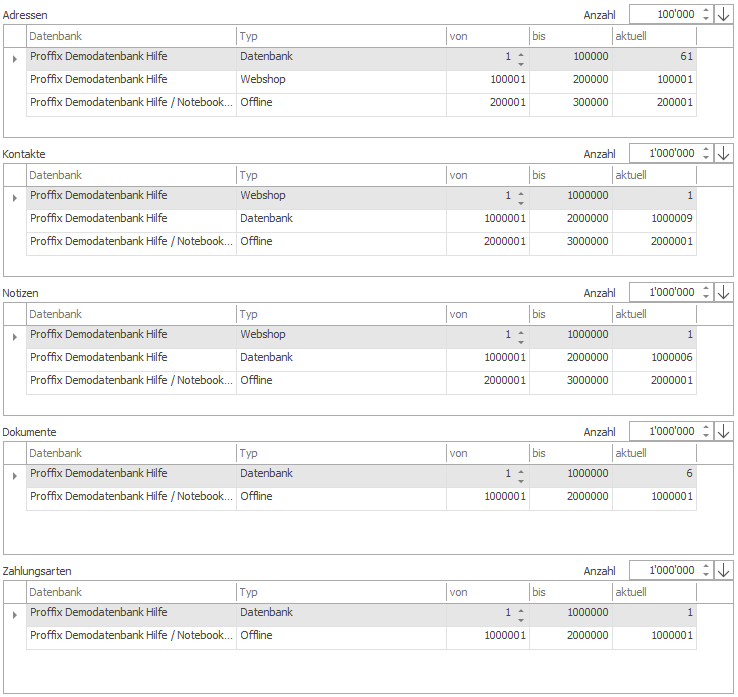Adjust 'von' spinner in Kontakte Webshop row
Image resolution: width=738 pixels, height=697 pixels.
[521, 198]
